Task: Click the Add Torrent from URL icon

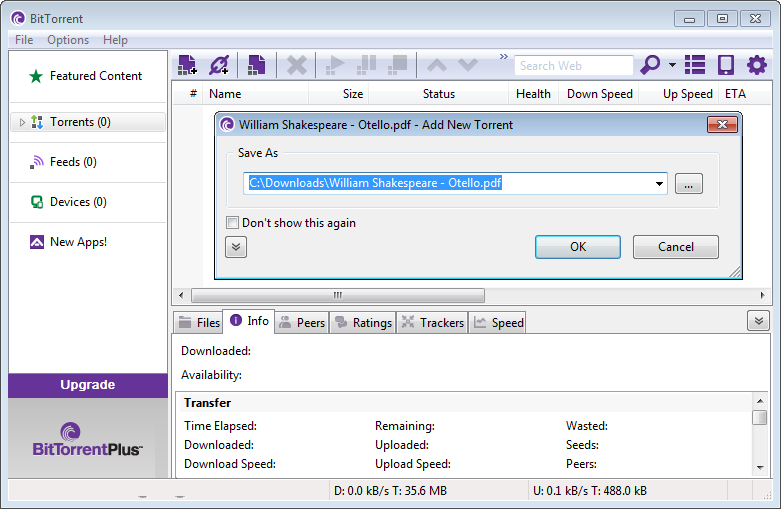Action: tap(219, 65)
